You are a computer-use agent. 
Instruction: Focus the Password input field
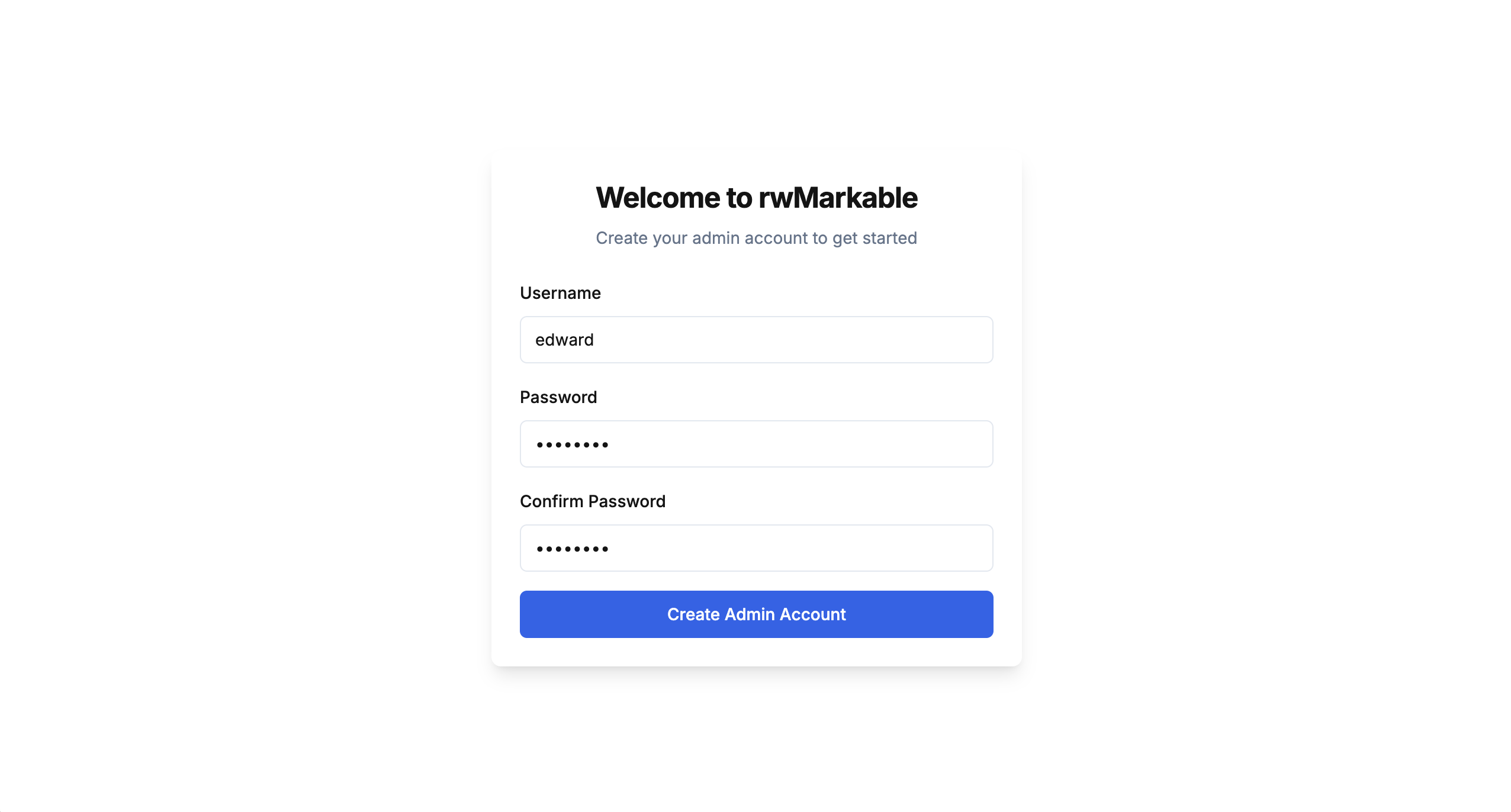point(756,444)
